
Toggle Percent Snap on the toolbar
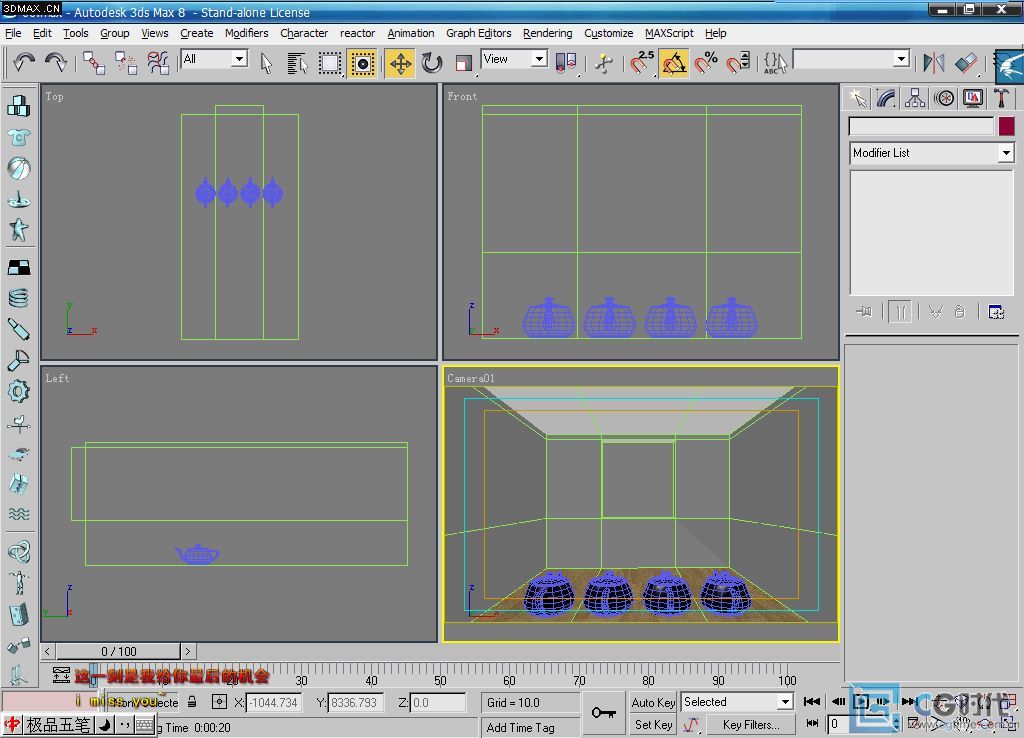pos(707,63)
